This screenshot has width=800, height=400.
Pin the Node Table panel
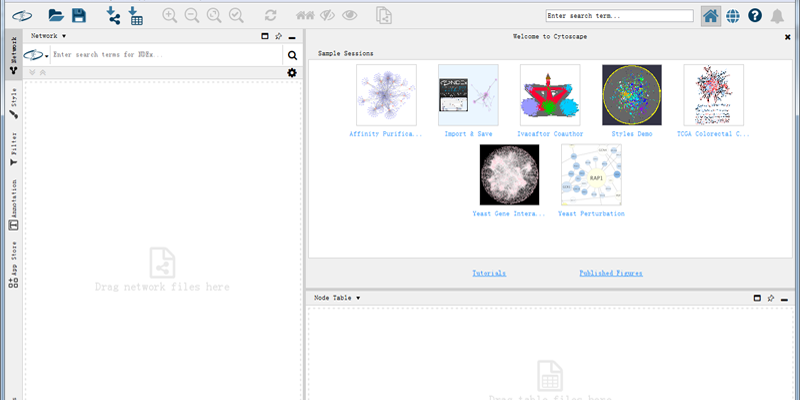click(x=771, y=298)
